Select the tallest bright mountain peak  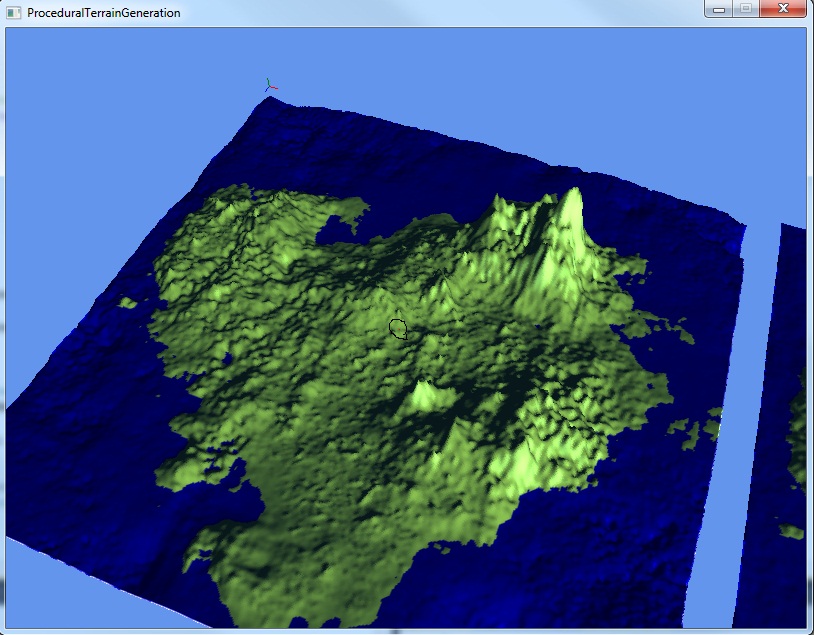571,207
